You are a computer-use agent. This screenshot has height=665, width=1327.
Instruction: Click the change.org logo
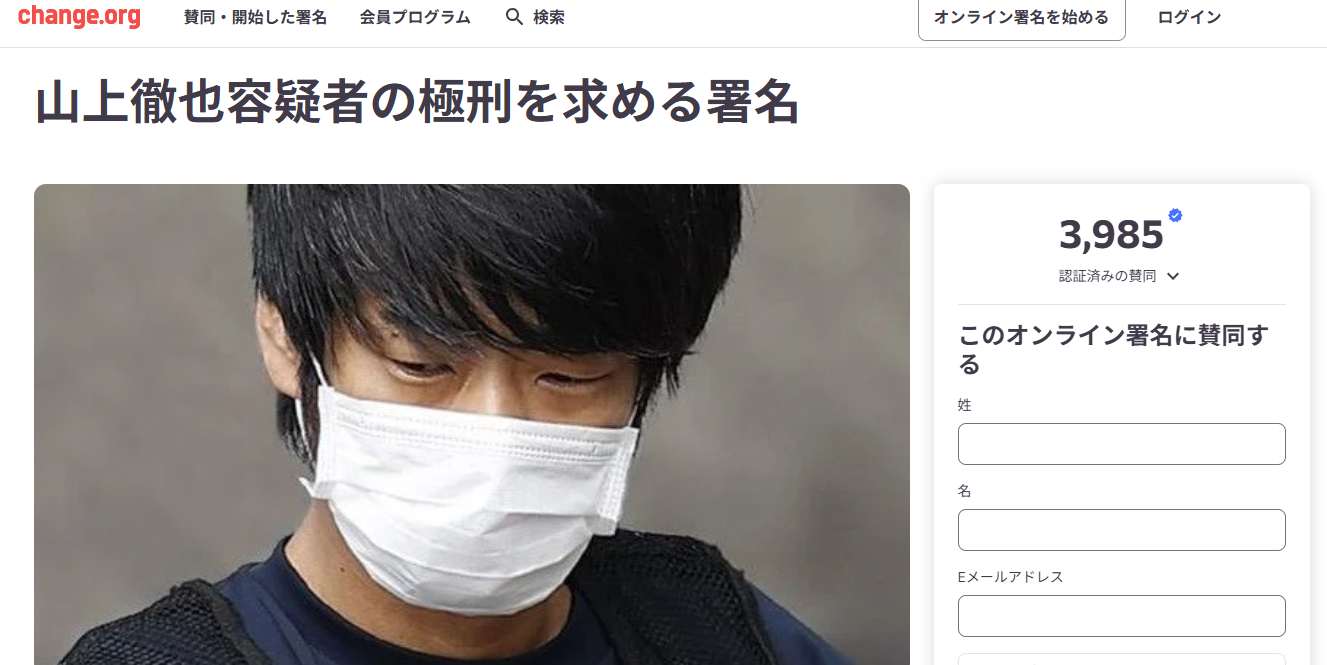pyautogui.click(x=79, y=16)
